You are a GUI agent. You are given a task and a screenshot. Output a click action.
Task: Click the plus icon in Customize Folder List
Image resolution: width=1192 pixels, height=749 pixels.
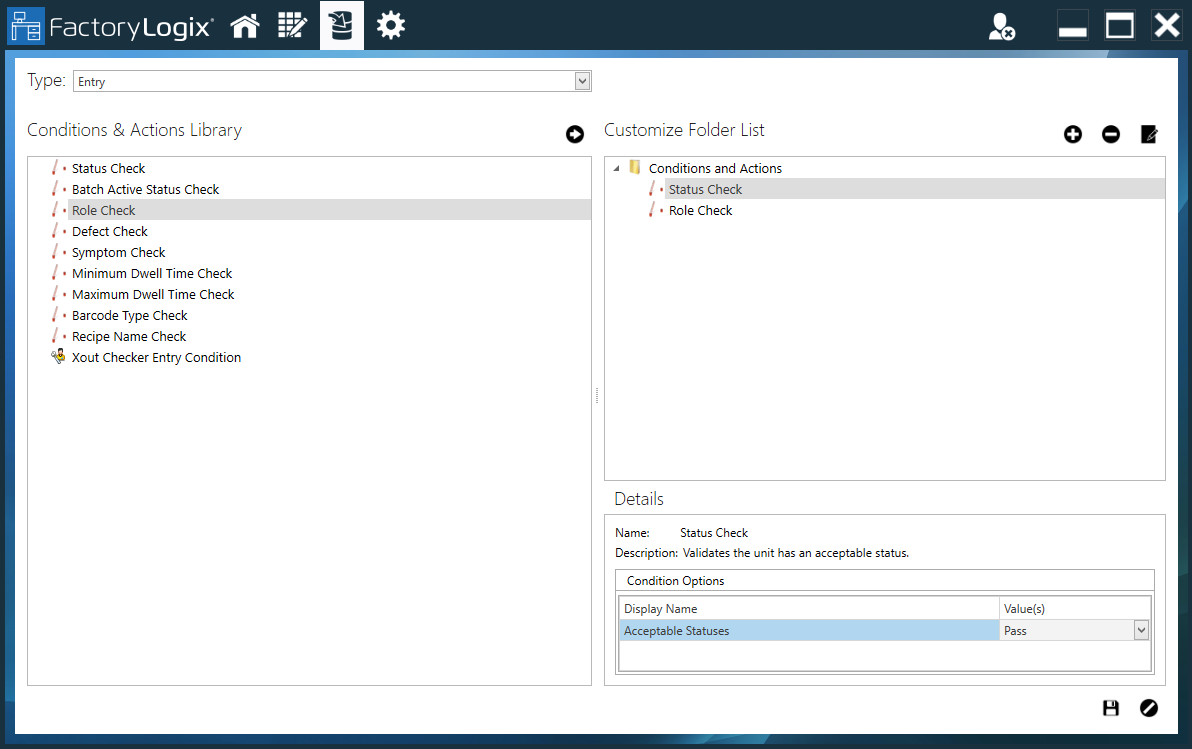click(1073, 135)
